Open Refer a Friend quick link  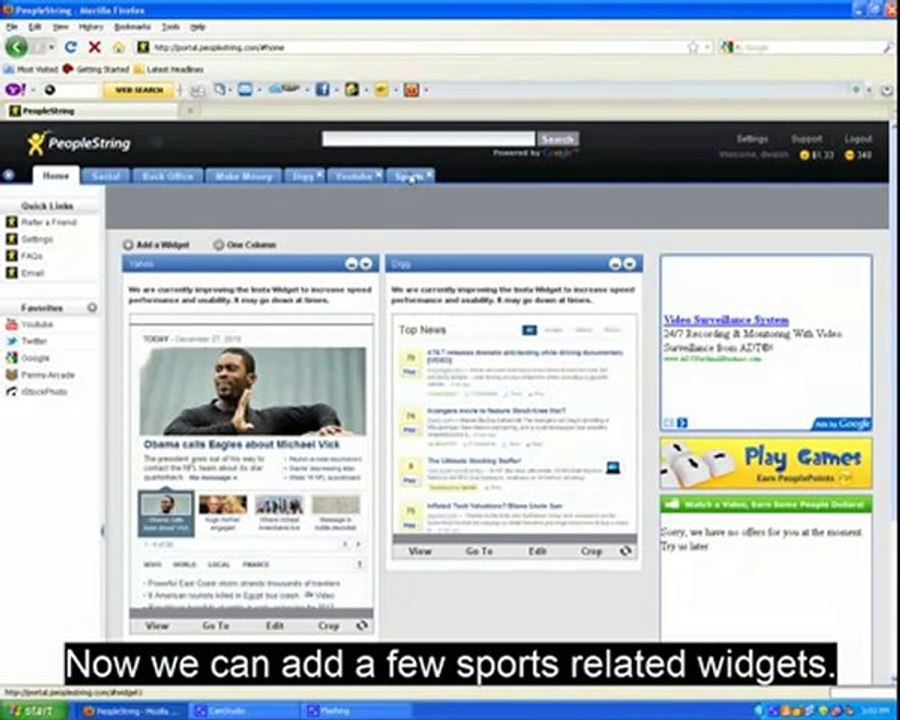click(48, 222)
